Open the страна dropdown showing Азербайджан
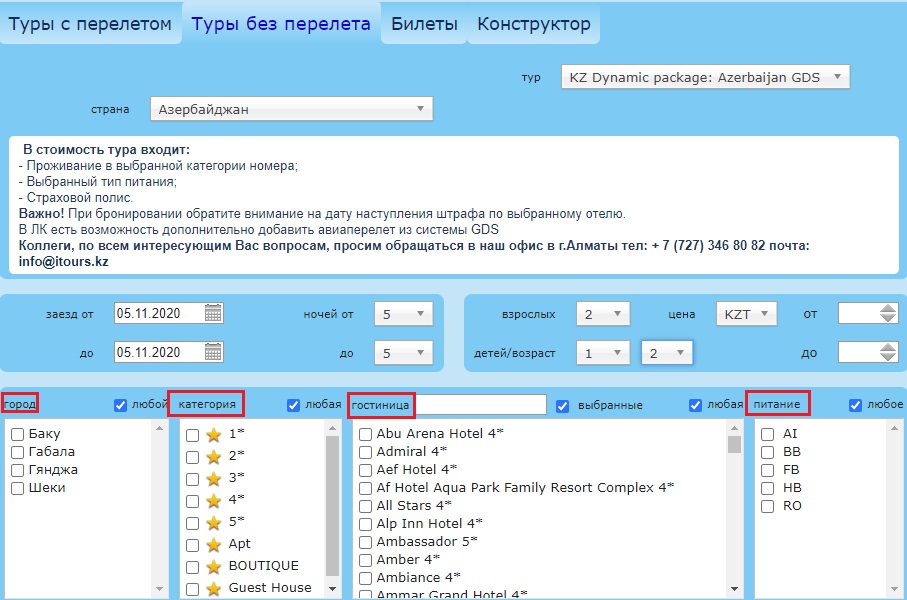Image resolution: width=907 pixels, height=600 pixels. click(x=291, y=109)
